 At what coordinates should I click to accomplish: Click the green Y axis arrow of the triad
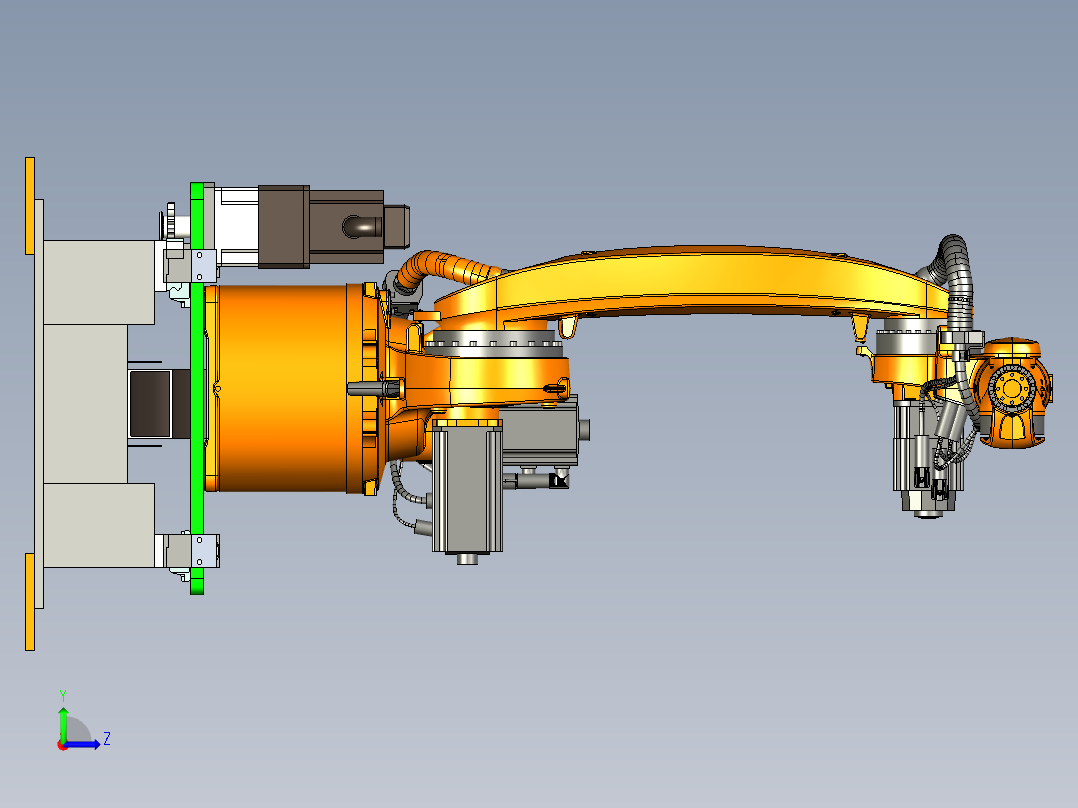click(63, 723)
